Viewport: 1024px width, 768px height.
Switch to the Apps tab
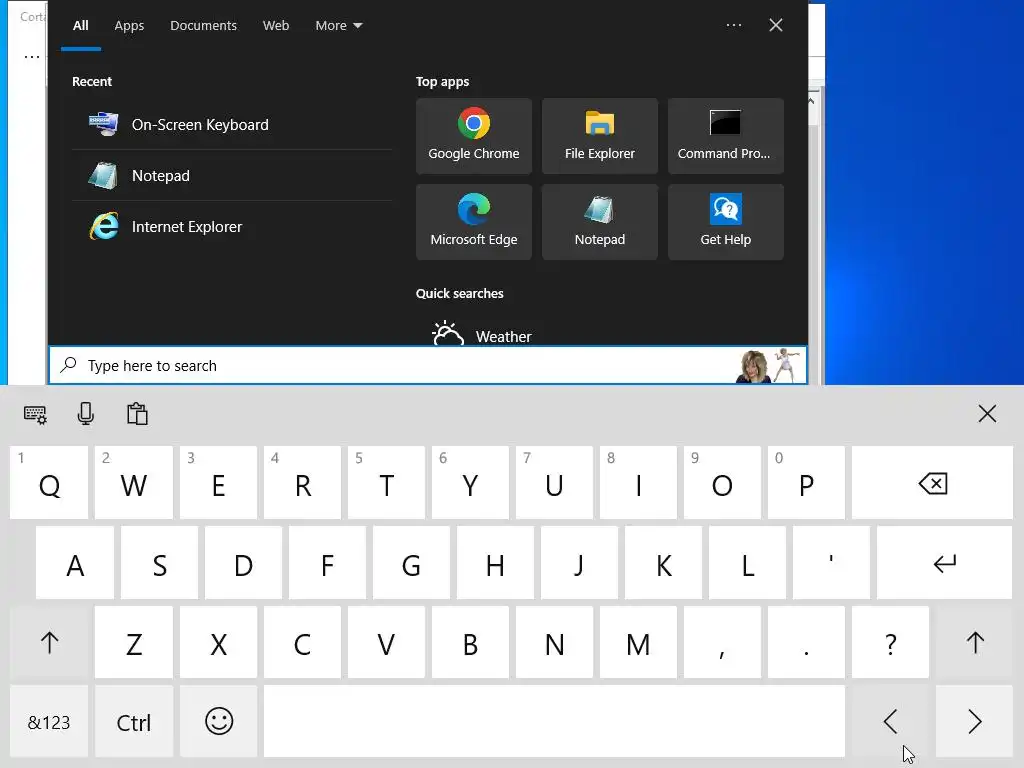129,25
